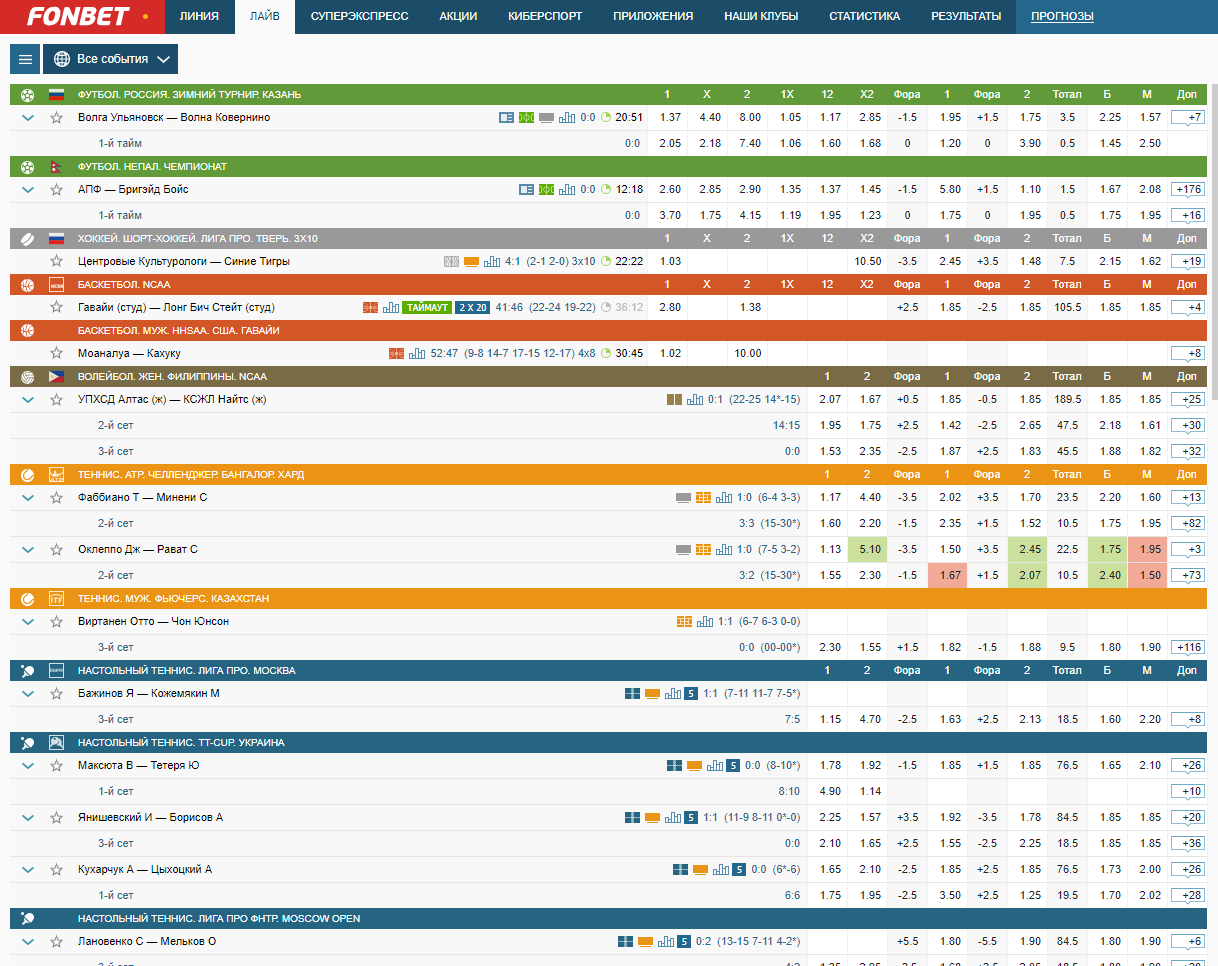Toggle favorite star for Моаналуа — Кахуку
The width and height of the screenshot is (1218, 966).
56,354
